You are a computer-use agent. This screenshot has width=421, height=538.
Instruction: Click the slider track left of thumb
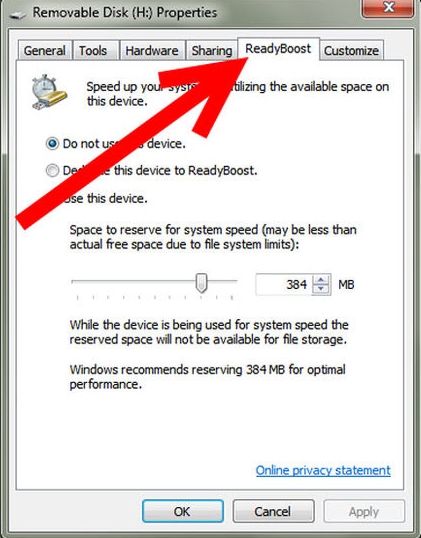coord(133,281)
